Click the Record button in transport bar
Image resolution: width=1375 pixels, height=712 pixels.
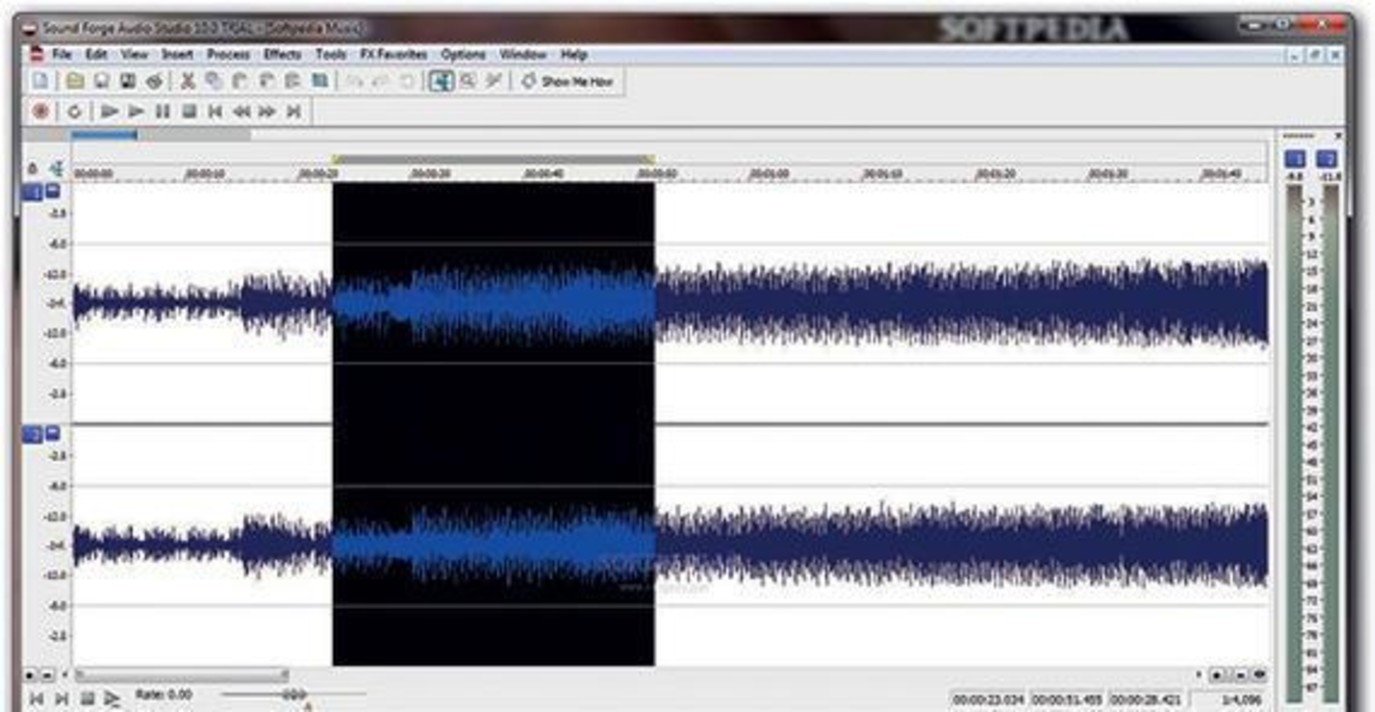(x=41, y=112)
